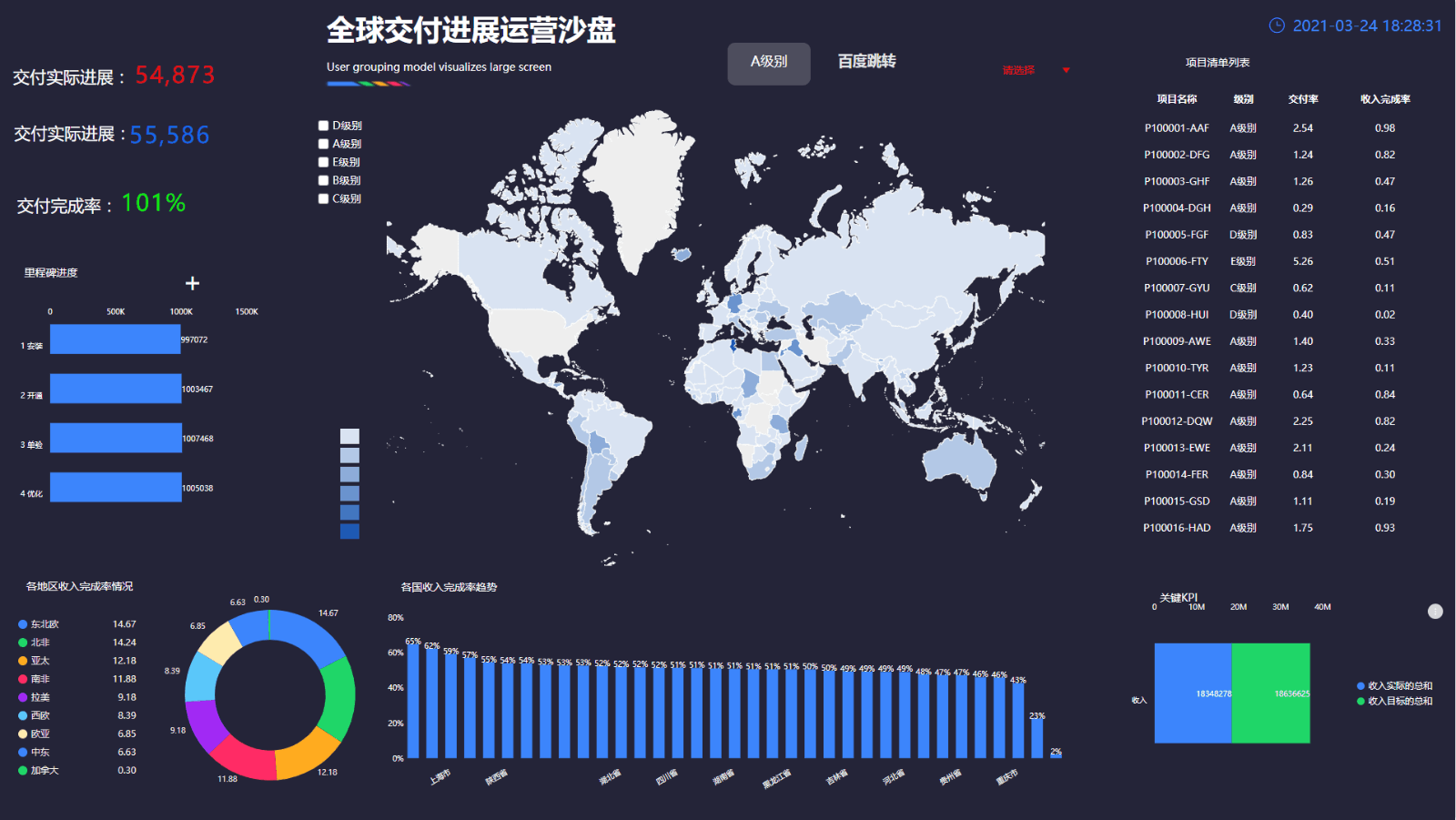Click the 1安装 milestone progress bar

tap(115, 339)
